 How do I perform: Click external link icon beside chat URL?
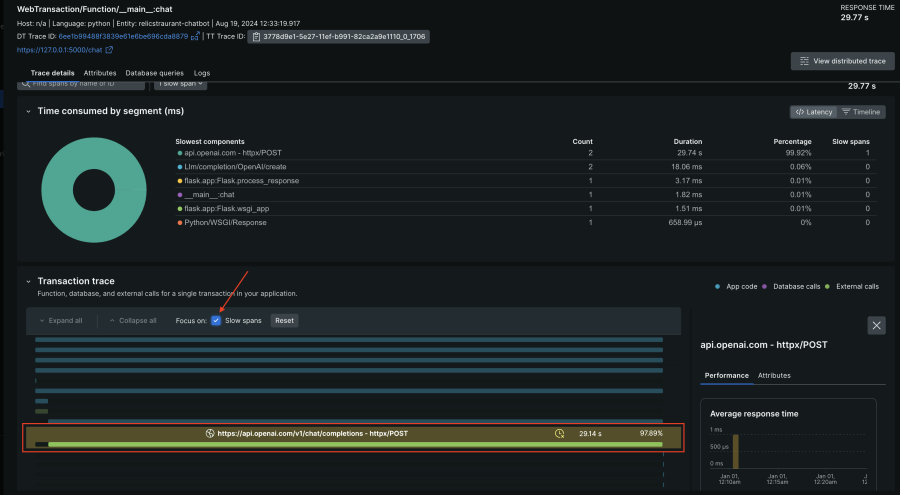(x=109, y=49)
